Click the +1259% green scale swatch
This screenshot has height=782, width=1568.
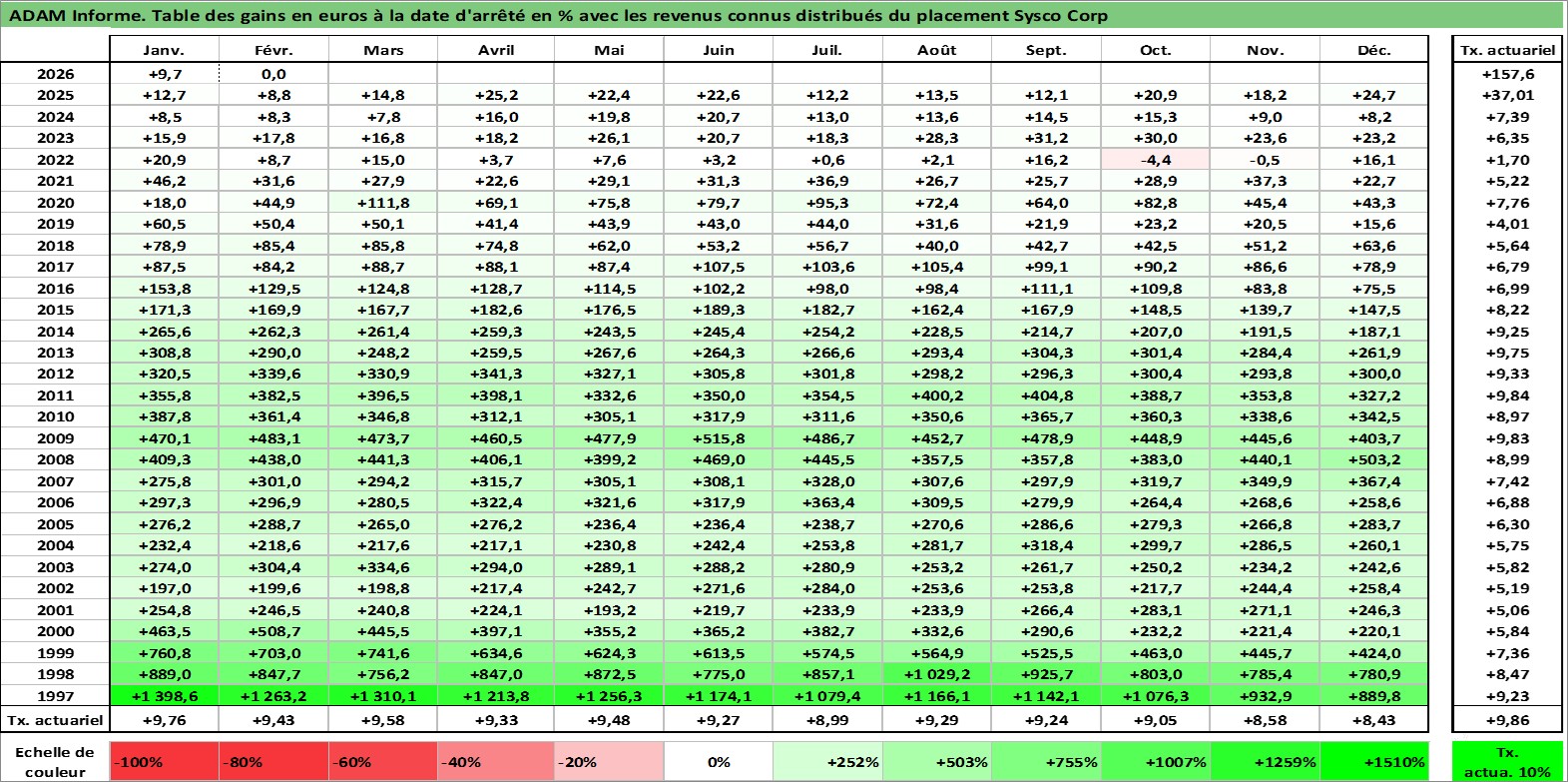(x=1265, y=761)
